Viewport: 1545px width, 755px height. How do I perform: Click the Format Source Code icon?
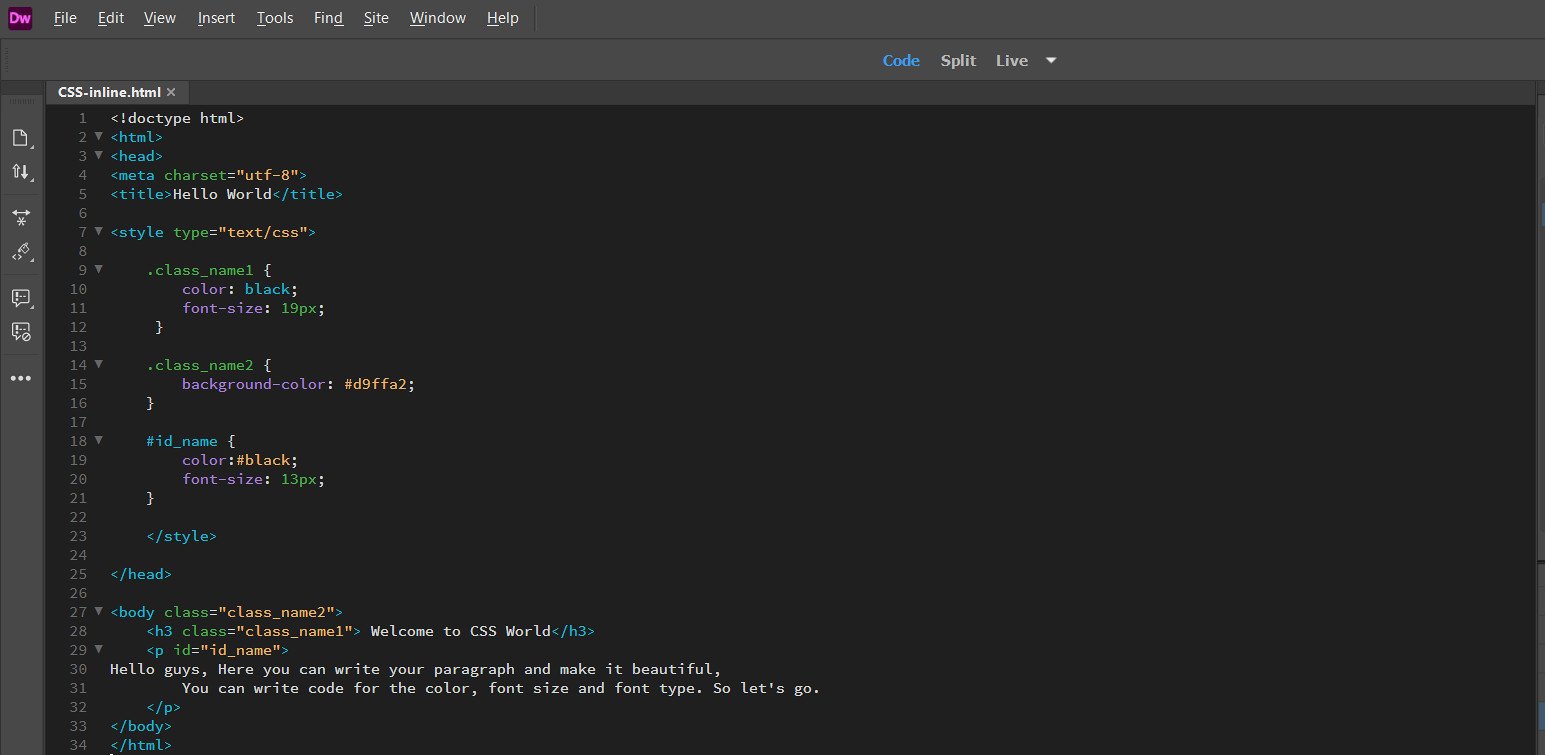point(21,252)
